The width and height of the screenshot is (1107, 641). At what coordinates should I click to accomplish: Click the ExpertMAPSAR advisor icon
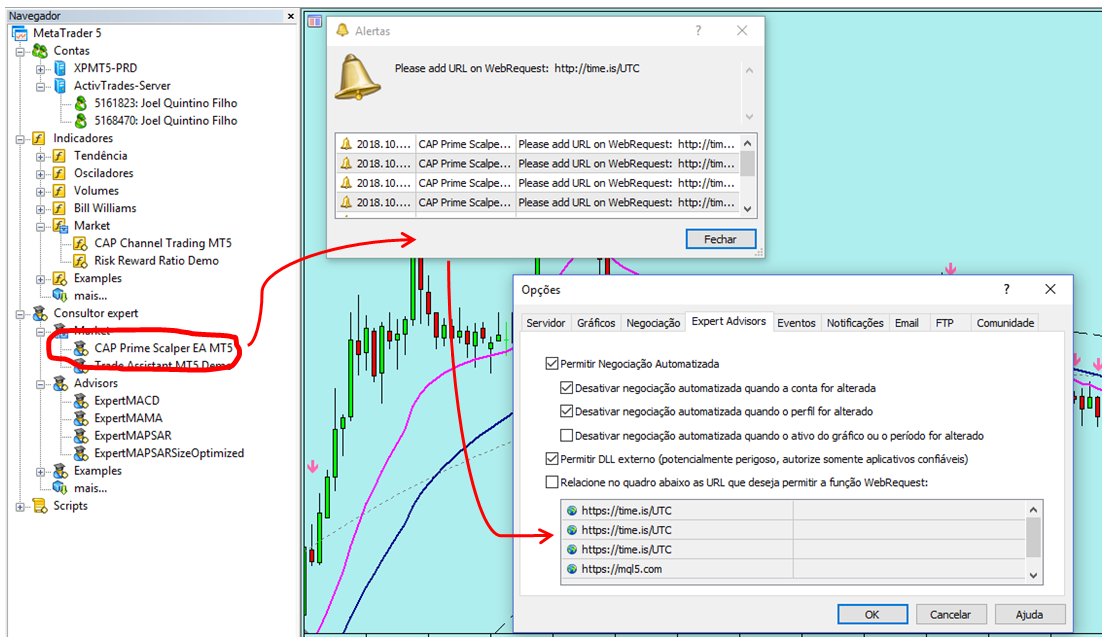[81, 436]
